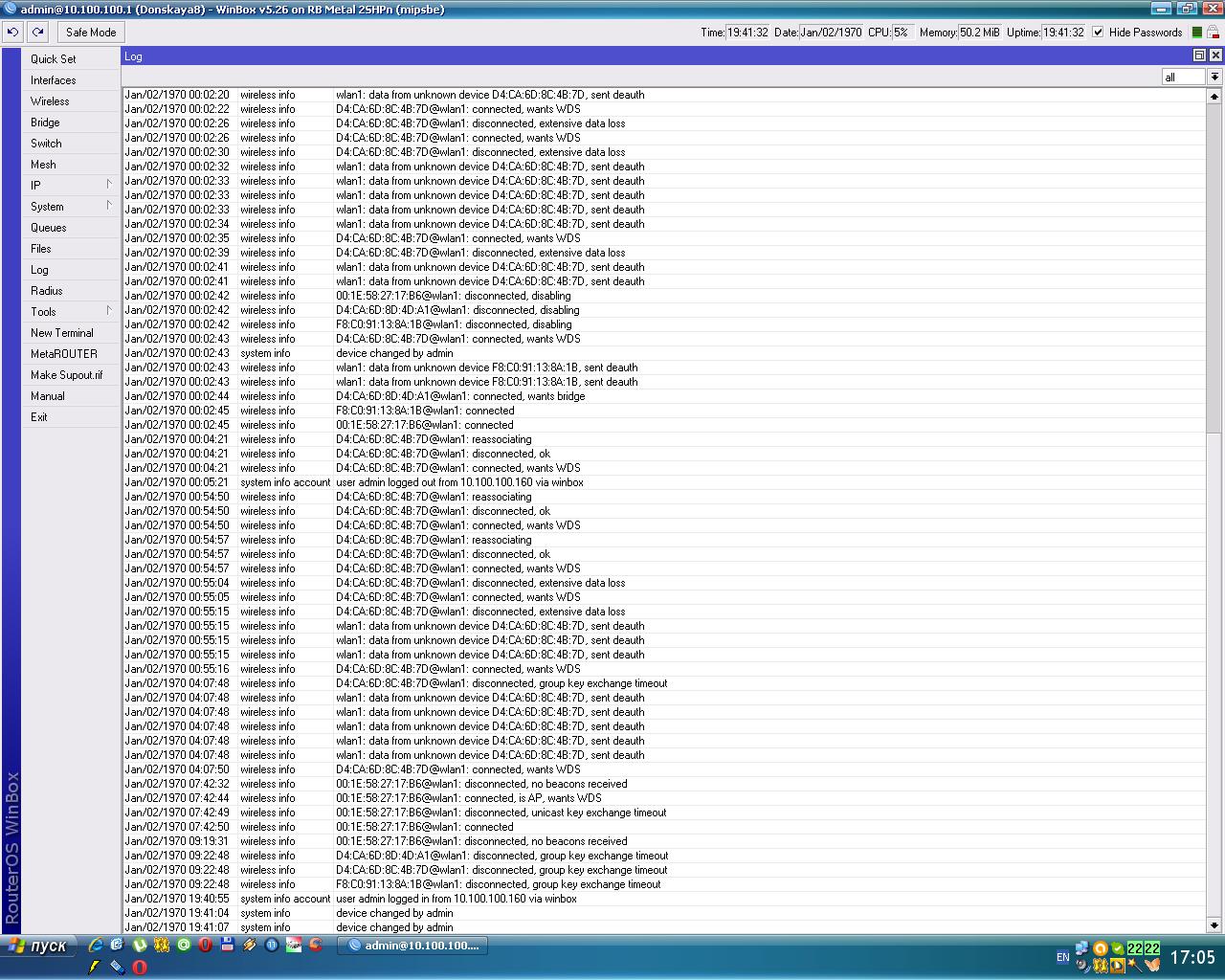This screenshot has width=1225, height=980.
Task: Open Internet Explorer from the quick launch
Action: click(96, 945)
